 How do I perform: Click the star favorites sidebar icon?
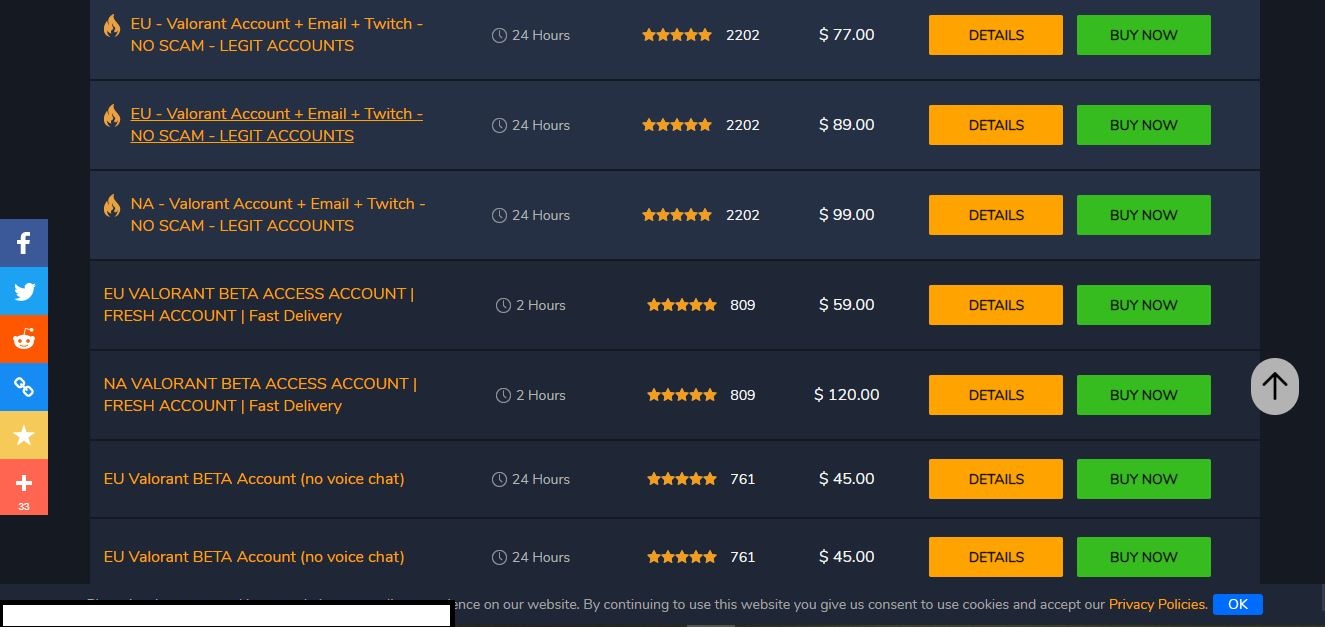tap(24, 435)
